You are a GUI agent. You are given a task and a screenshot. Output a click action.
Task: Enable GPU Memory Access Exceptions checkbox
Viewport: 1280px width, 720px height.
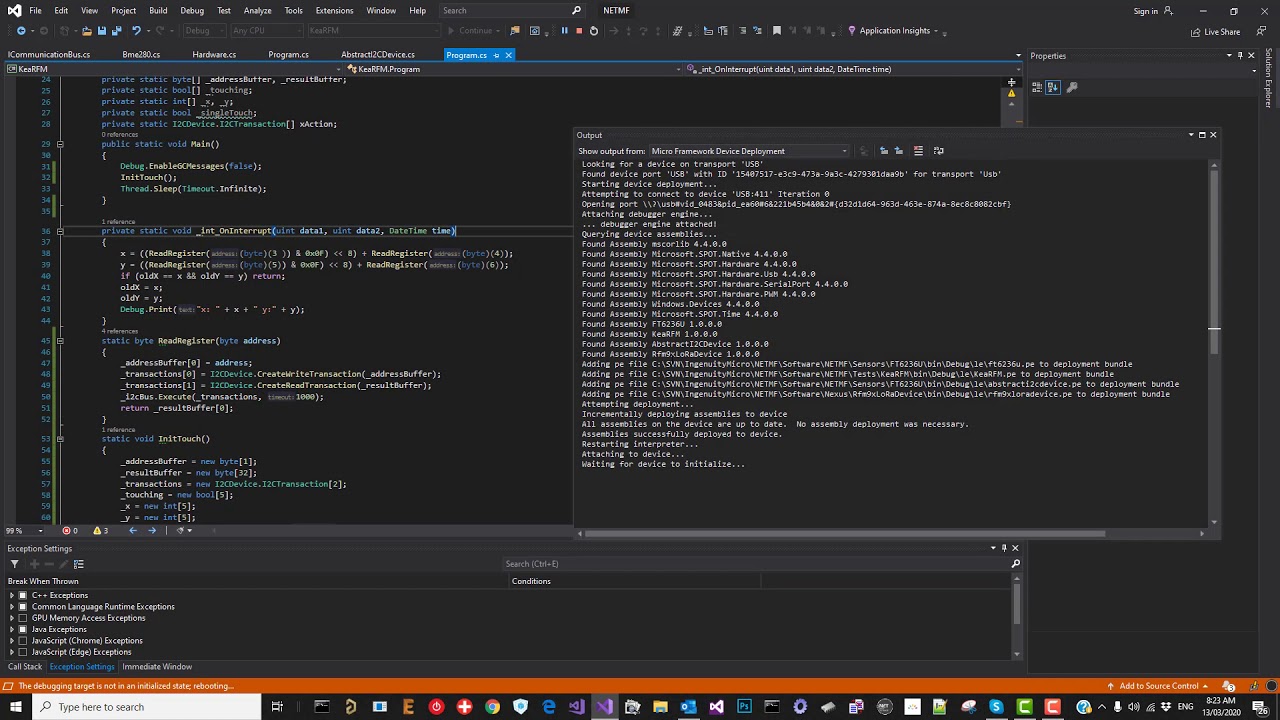click(23, 618)
